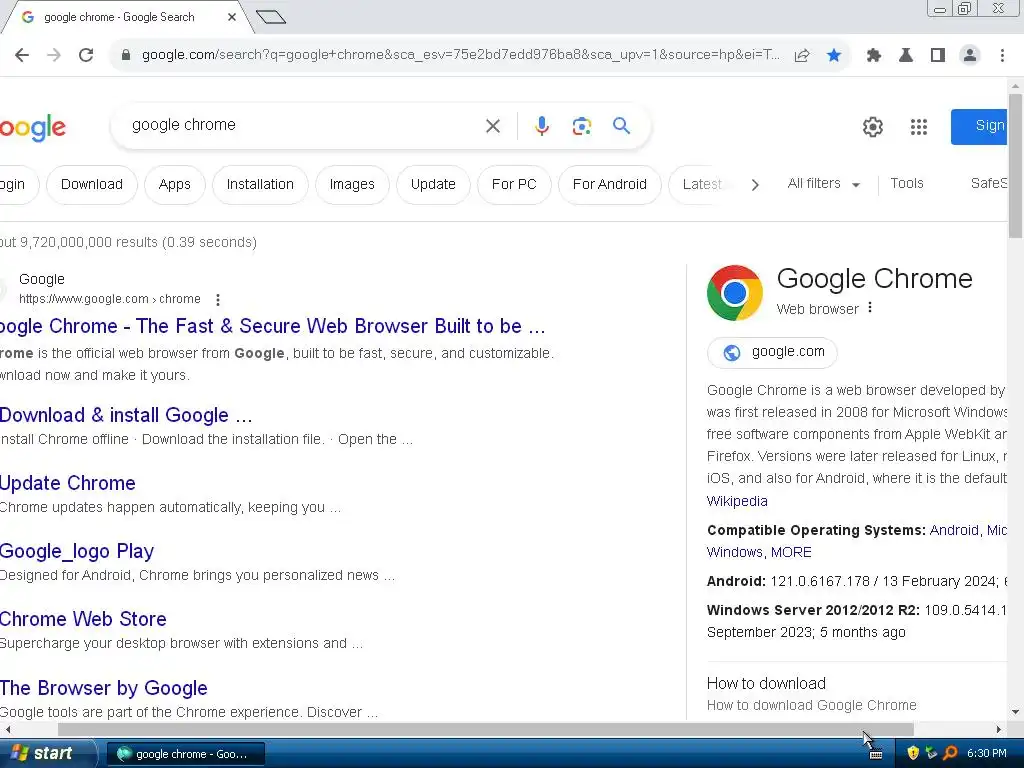Click the Google Chrome logo in knowledge panel
1024x768 pixels.
pos(735,293)
